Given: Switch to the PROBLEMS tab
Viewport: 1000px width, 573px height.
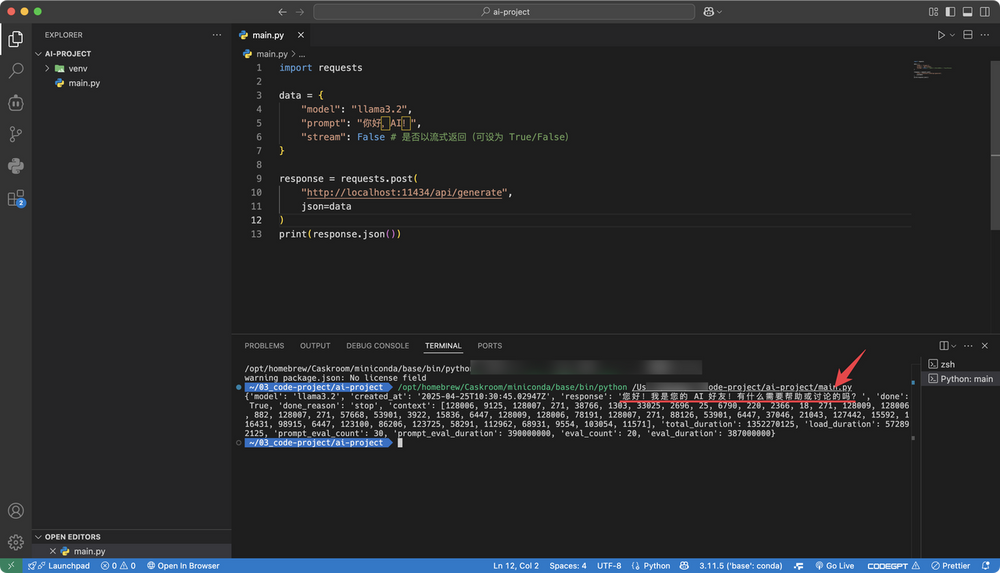Looking at the screenshot, I should (x=264, y=346).
